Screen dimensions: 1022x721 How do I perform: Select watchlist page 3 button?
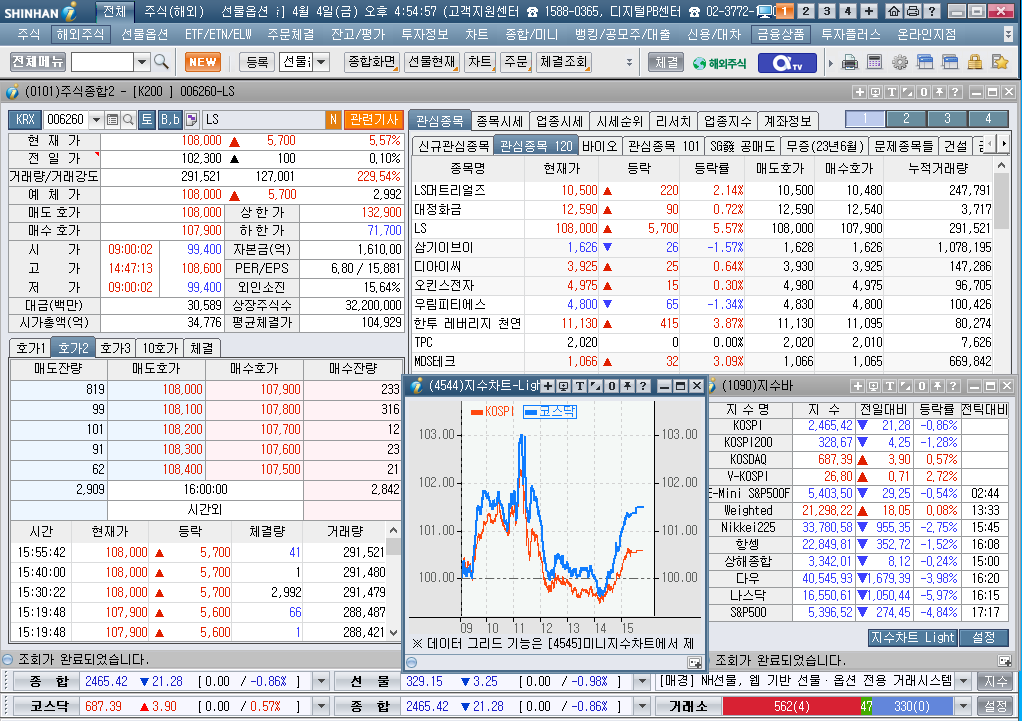pyautogui.click(x=947, y=119)
